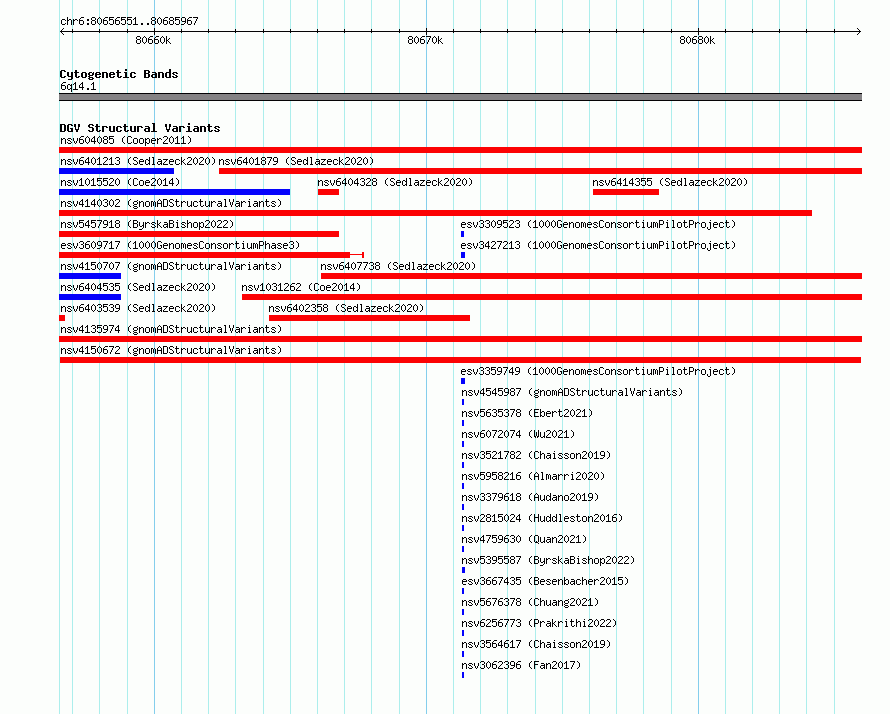Select the esv3427213 (1000GenomesConsortiumPilotProject) label
Viewport: 890px width, 714px height.
pos(598,245)
